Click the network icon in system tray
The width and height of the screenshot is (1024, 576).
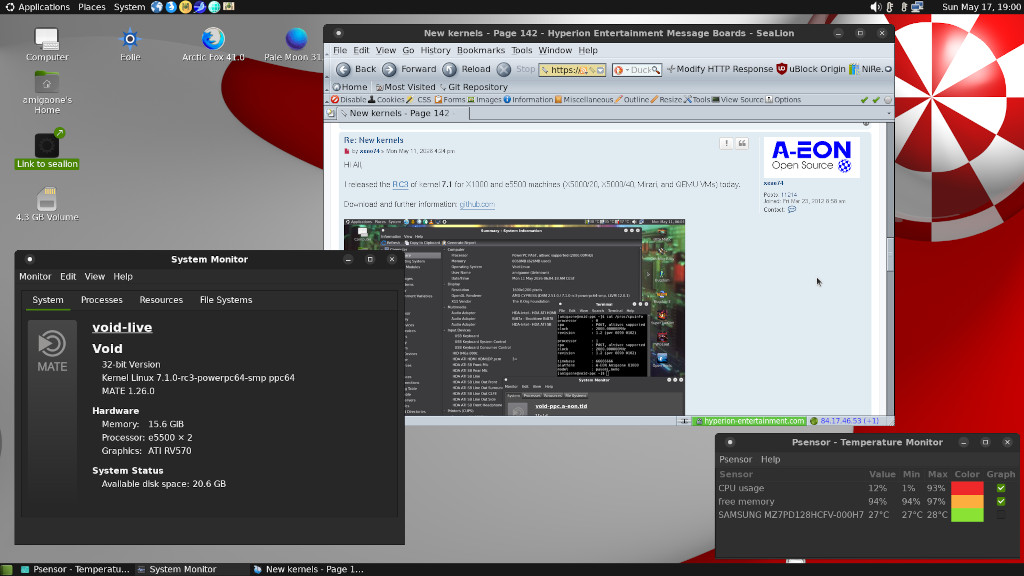tap(918, 7)
